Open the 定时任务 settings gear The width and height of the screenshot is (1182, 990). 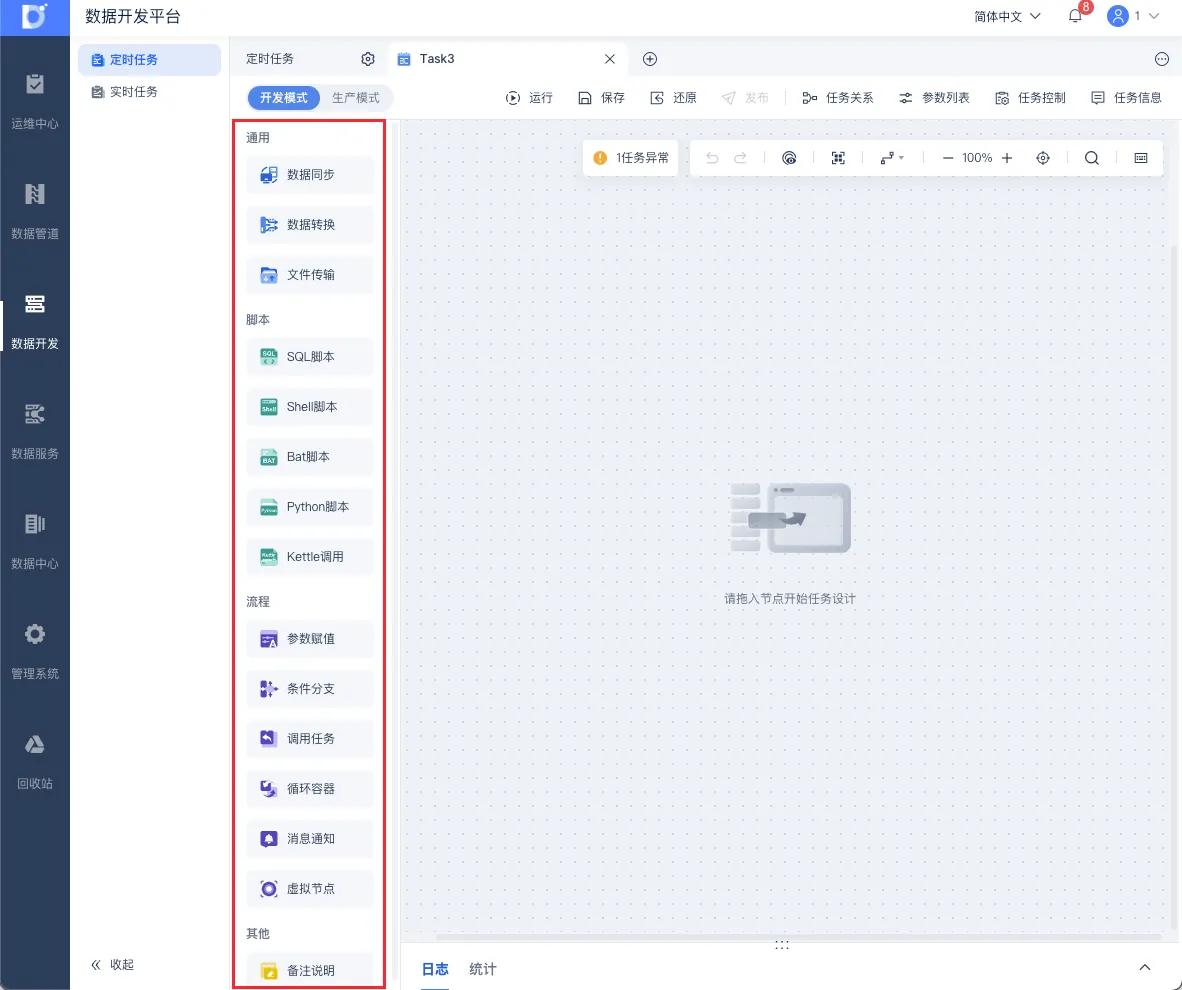coord(368,59)
